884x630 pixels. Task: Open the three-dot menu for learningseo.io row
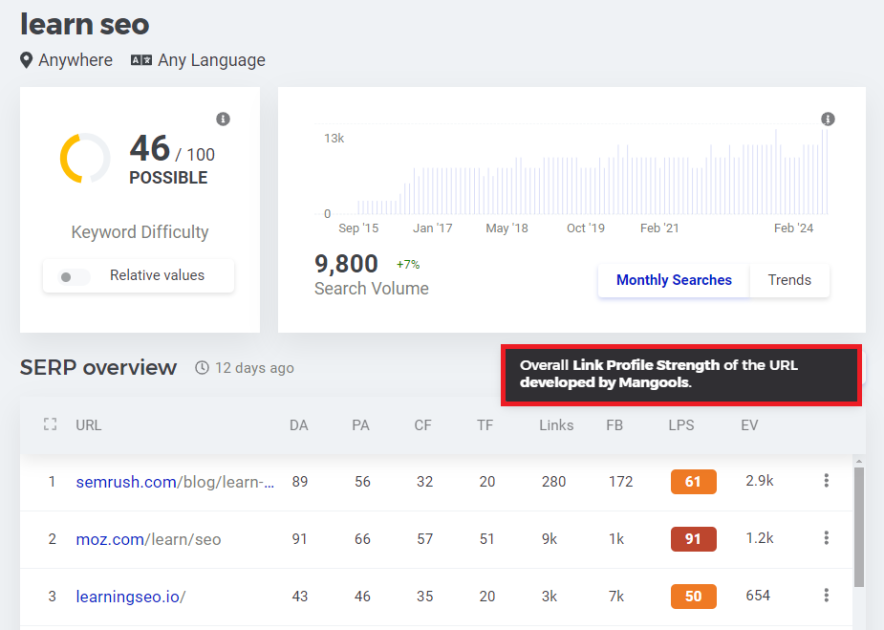(x=826, y=595)
